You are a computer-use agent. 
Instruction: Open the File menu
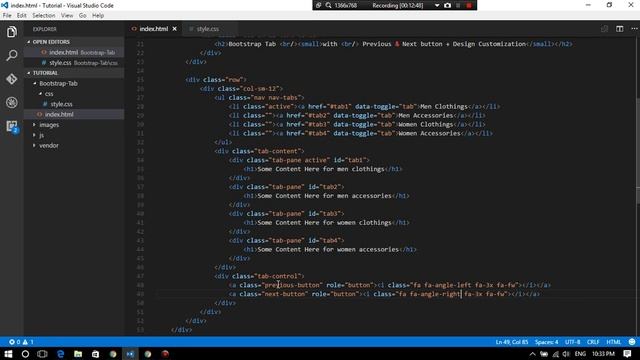(x=7, y=16)
